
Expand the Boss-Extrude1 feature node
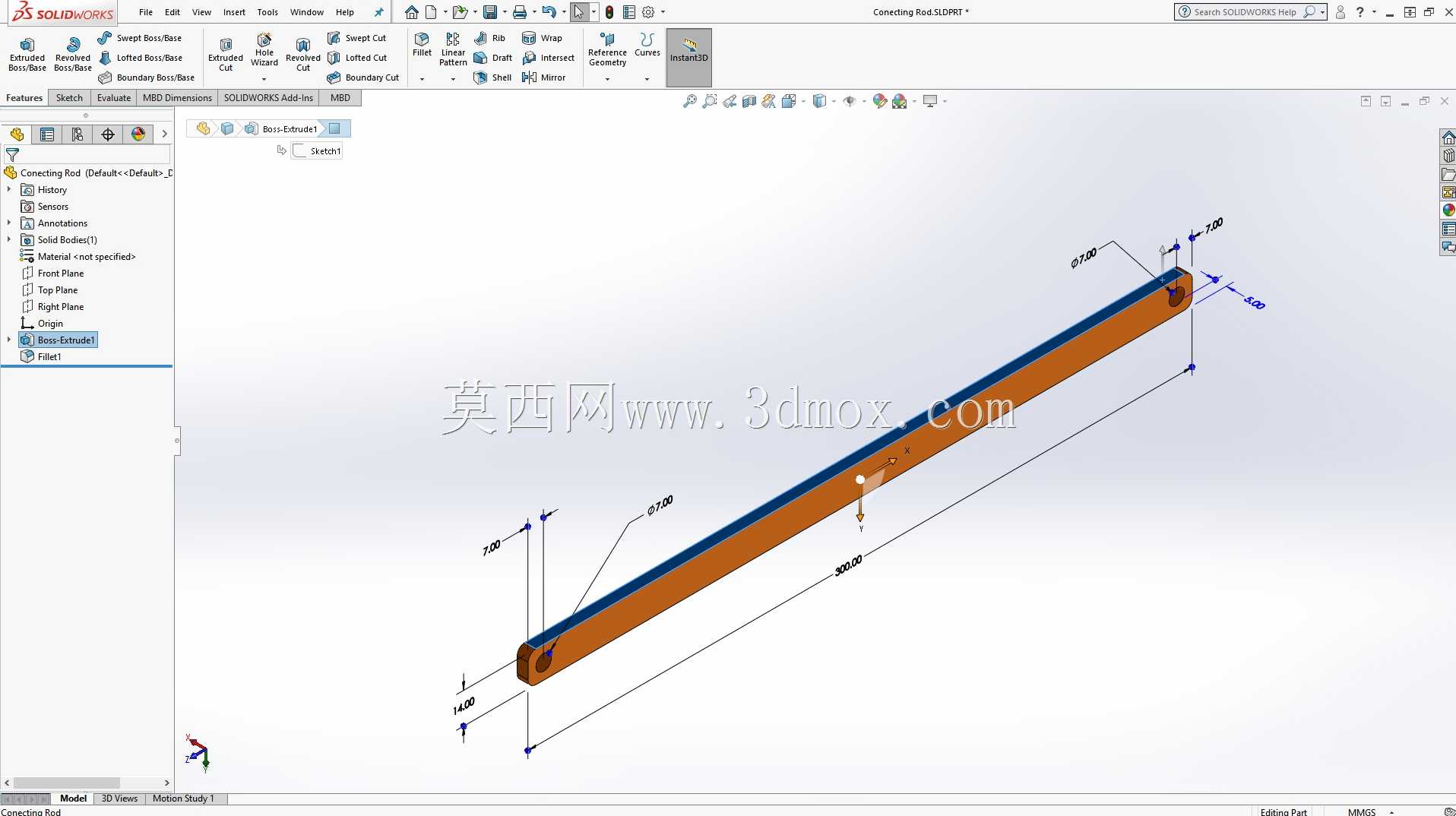pos(9,340)
